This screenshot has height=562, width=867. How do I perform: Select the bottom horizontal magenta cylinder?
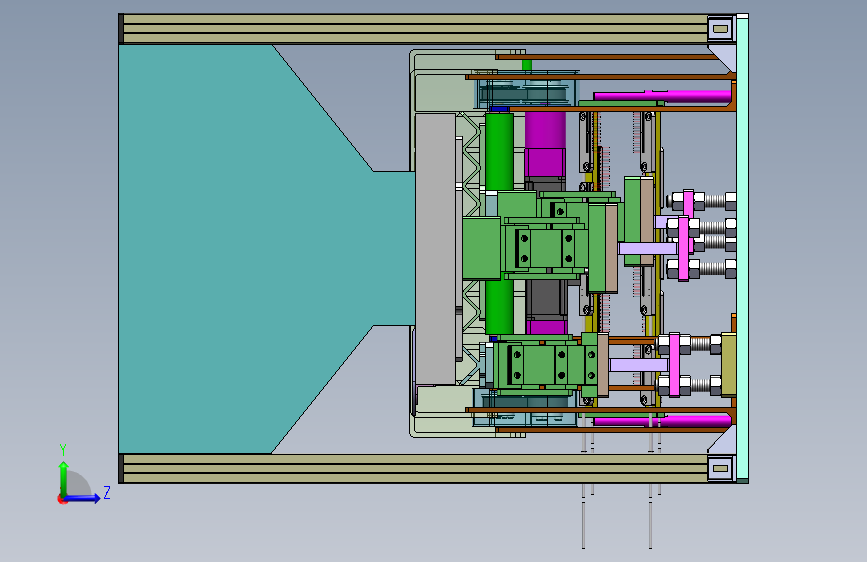tap(662, 421)
